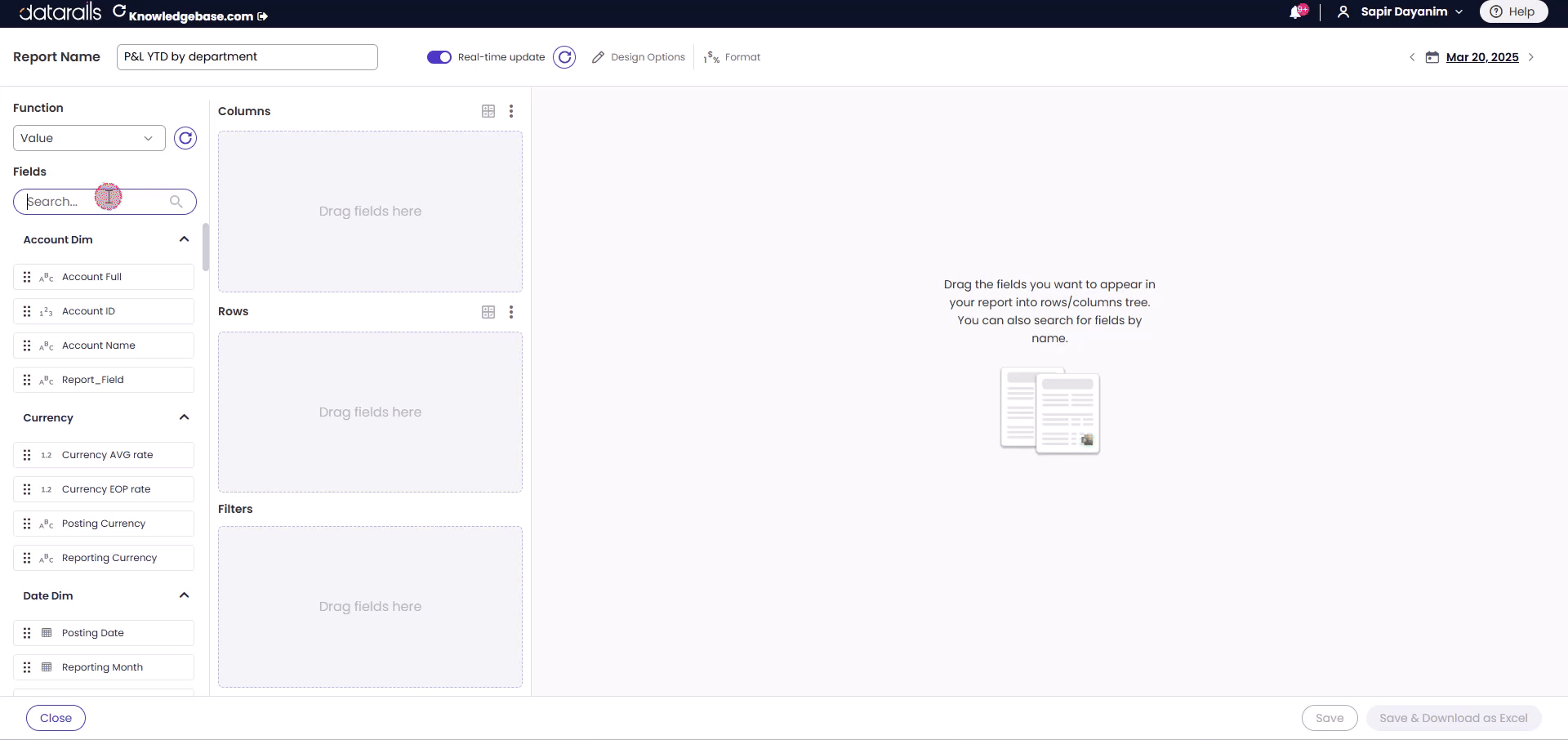The image size is (1568, 740).
Task: Click refresh icon beside Real-time update
Action: pyautogui.click(x=564, y=57)
